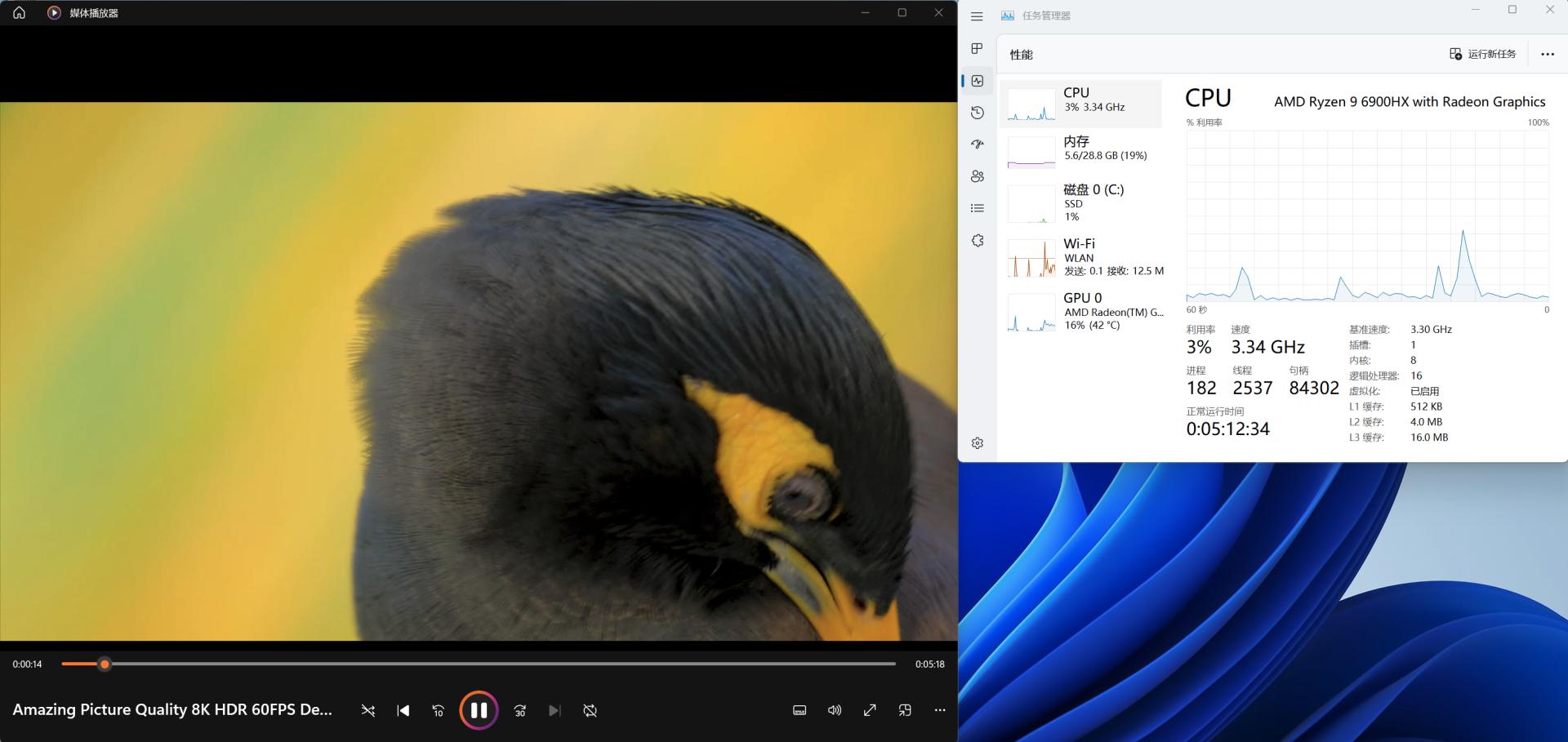Go to media player home
Image resolution: width=1568 pixels, height=742 pixels.
(19, 13)
